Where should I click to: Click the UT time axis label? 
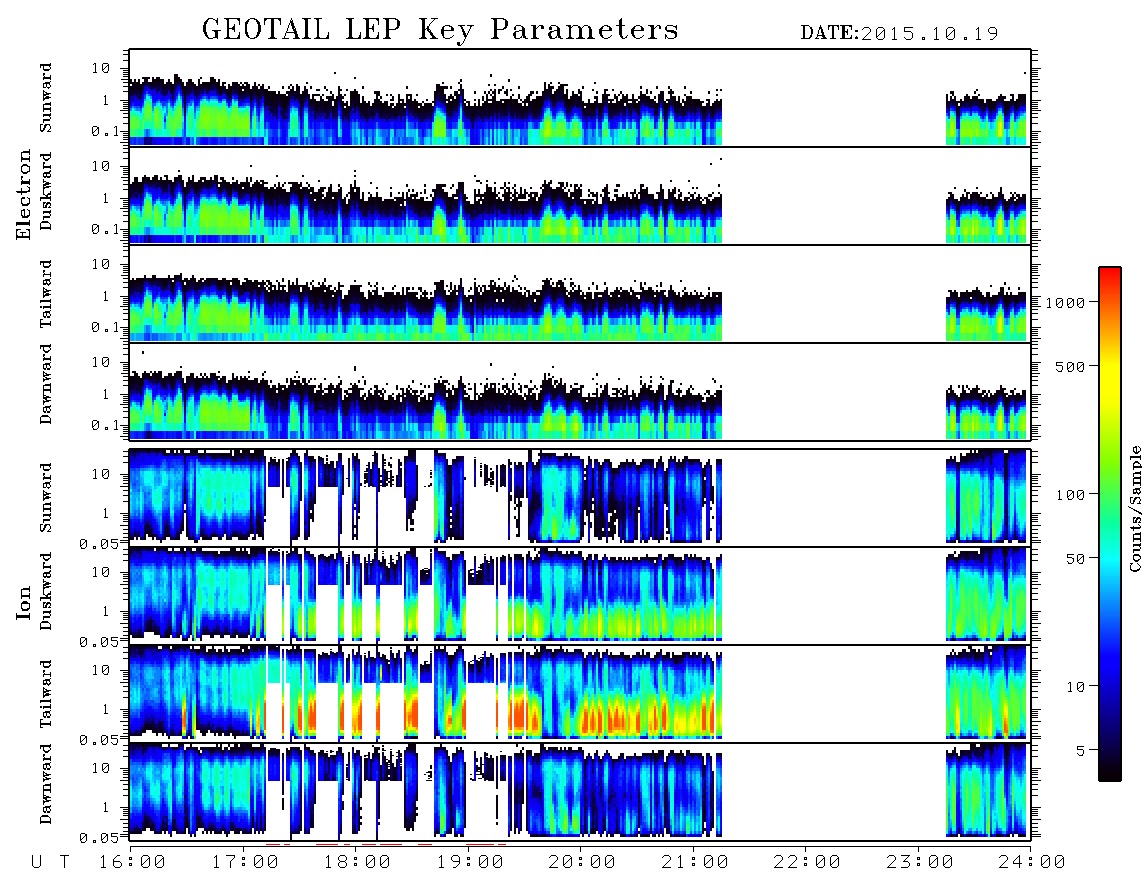pos(50,863)
